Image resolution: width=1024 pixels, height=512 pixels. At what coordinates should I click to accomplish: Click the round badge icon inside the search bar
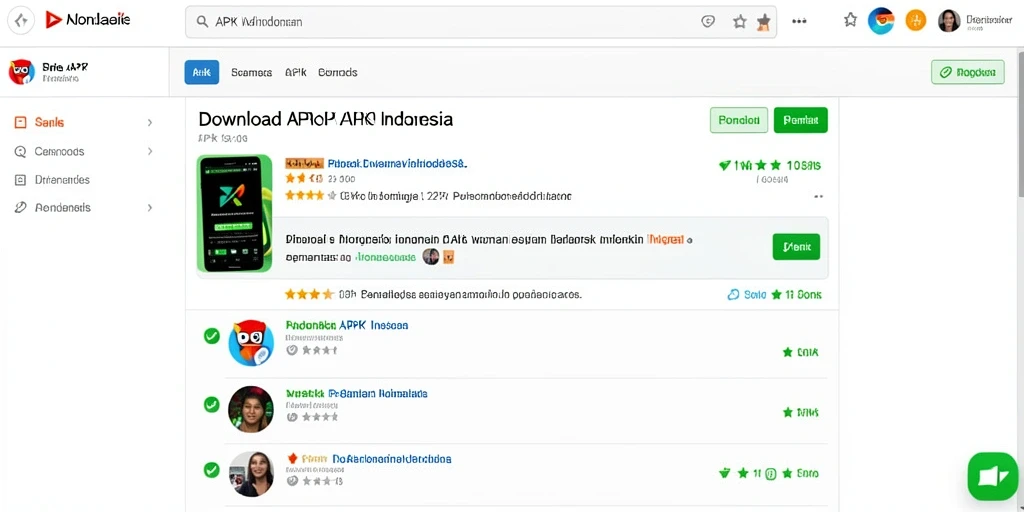point(708,22)
